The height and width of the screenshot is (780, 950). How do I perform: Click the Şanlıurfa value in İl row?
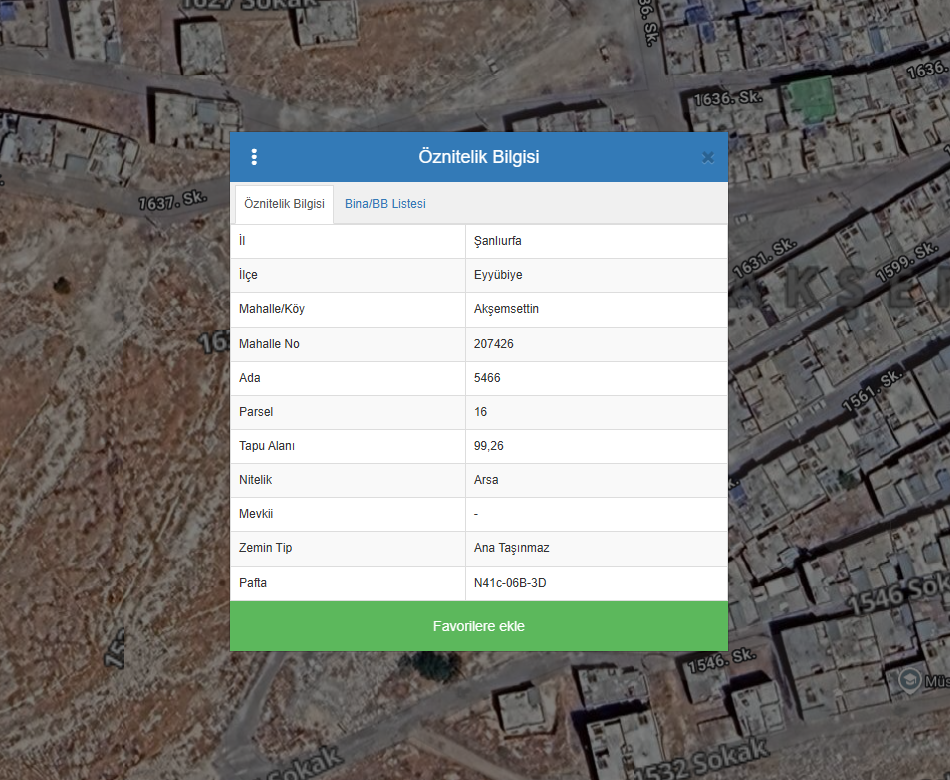(x=498, y=241)
